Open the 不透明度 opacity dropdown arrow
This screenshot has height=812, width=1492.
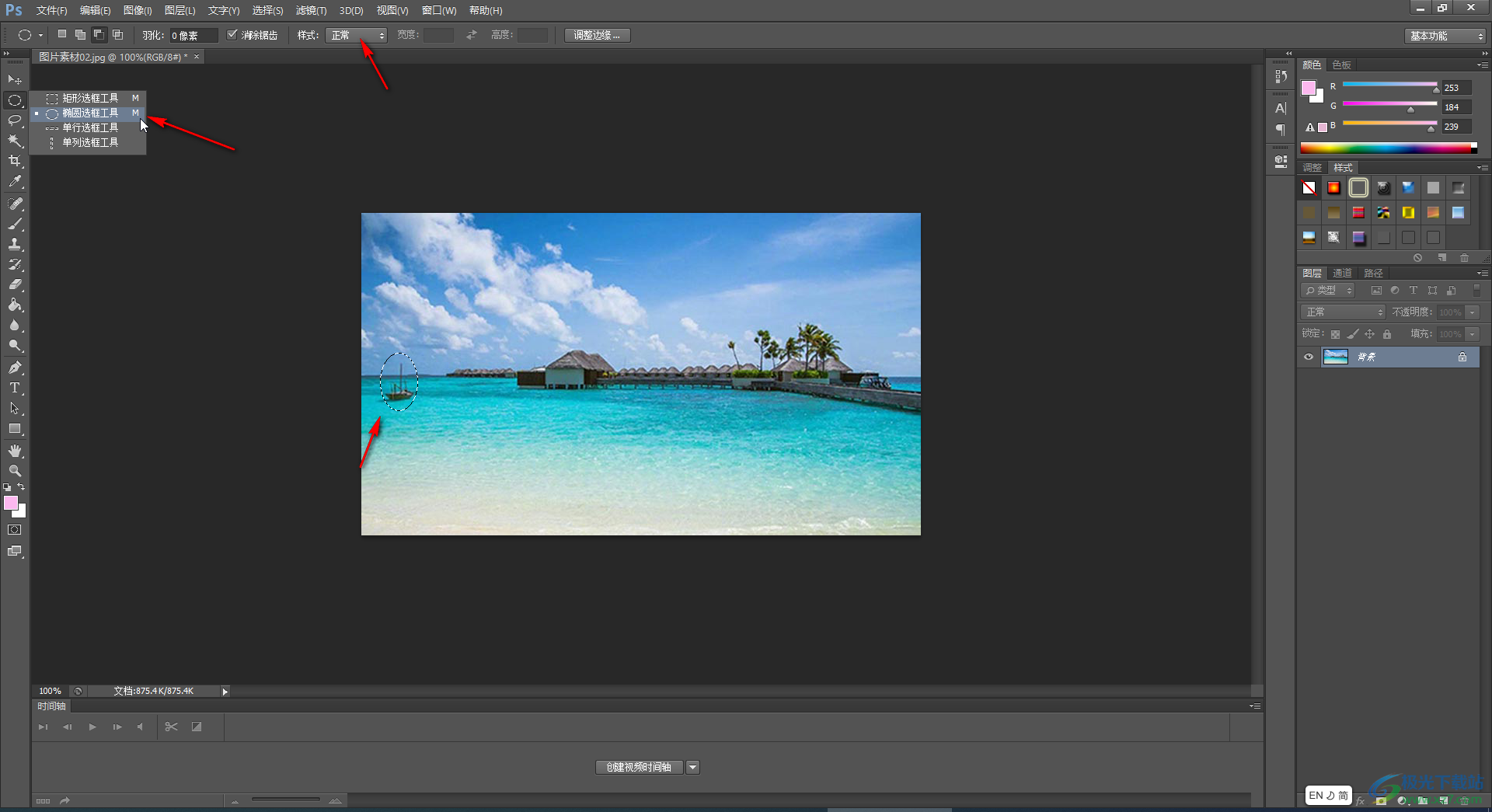click(1473, 312)
